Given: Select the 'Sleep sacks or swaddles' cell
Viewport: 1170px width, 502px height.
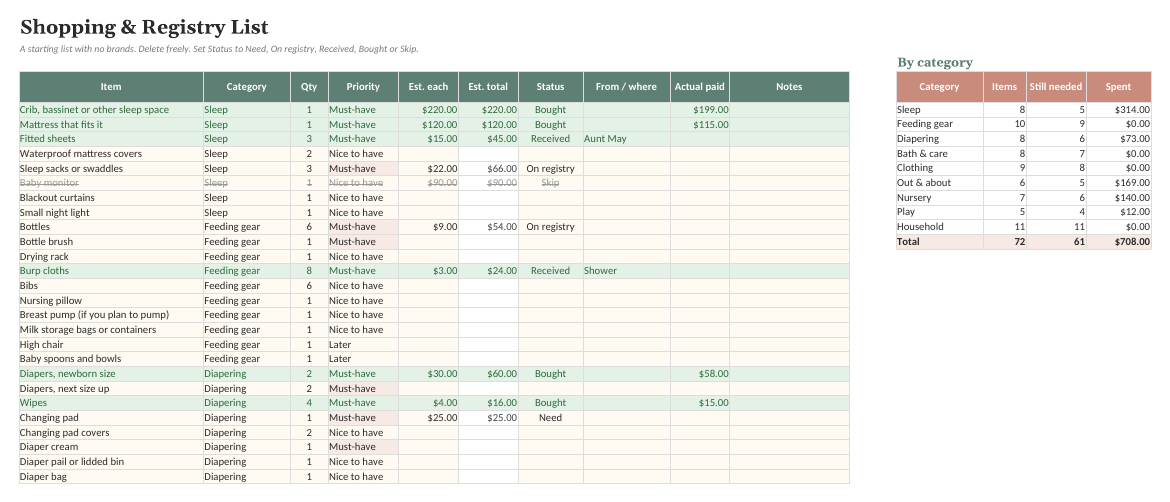Looking at the screenshot, I should tap(111, 169).
